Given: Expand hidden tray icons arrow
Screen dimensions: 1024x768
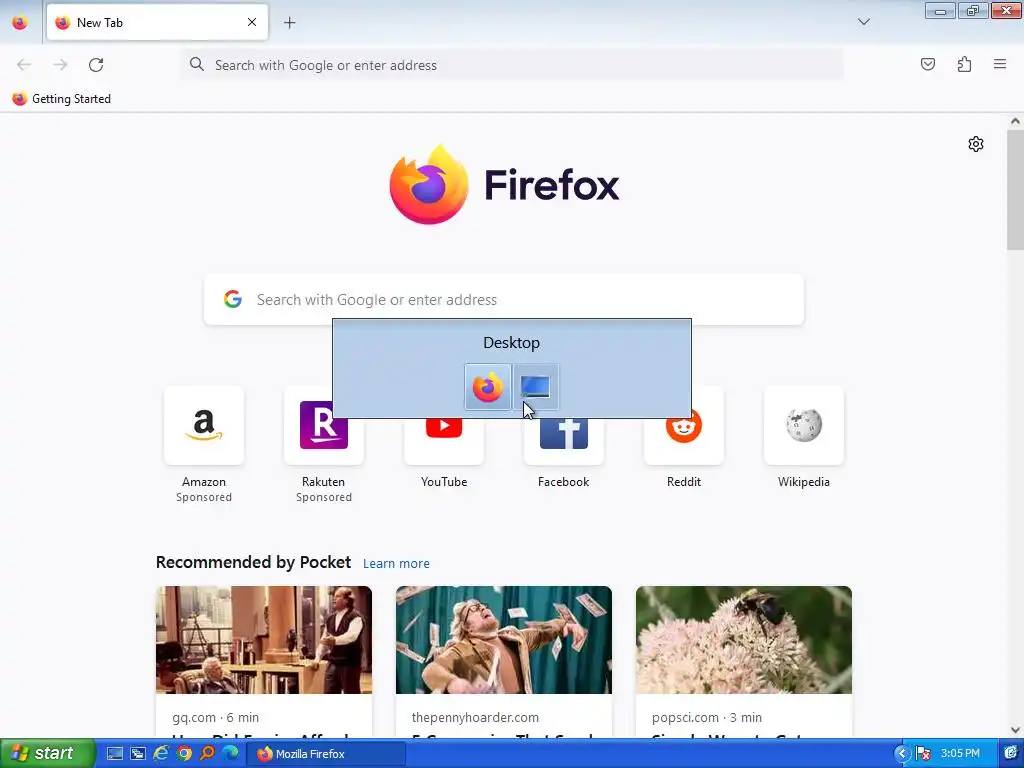Looking at the screenshot, I should coord(902,754).
